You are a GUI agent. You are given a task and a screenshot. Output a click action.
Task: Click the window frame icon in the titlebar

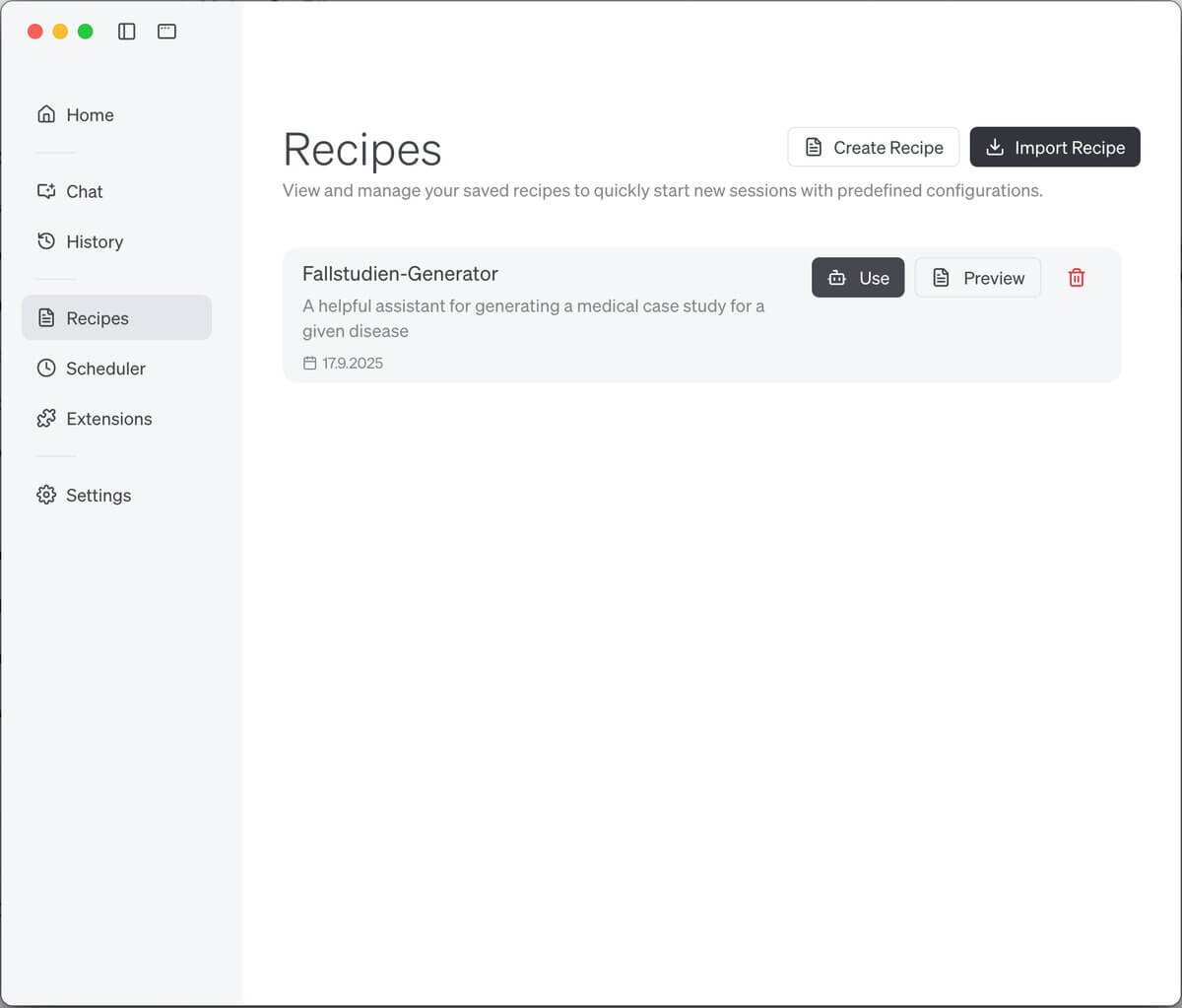click(x=166, y=31)
